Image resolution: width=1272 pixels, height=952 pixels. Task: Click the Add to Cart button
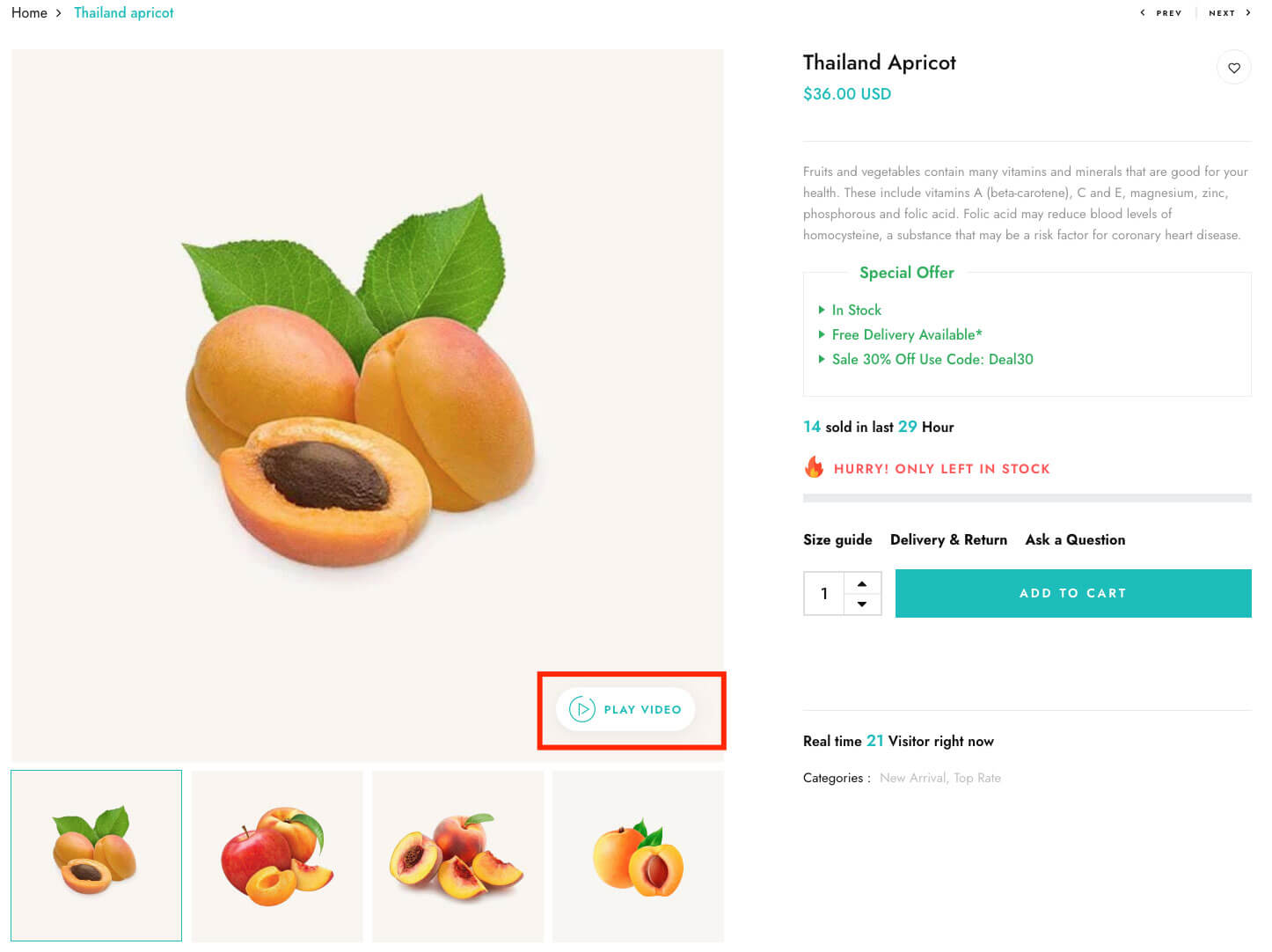[1072, 593]
